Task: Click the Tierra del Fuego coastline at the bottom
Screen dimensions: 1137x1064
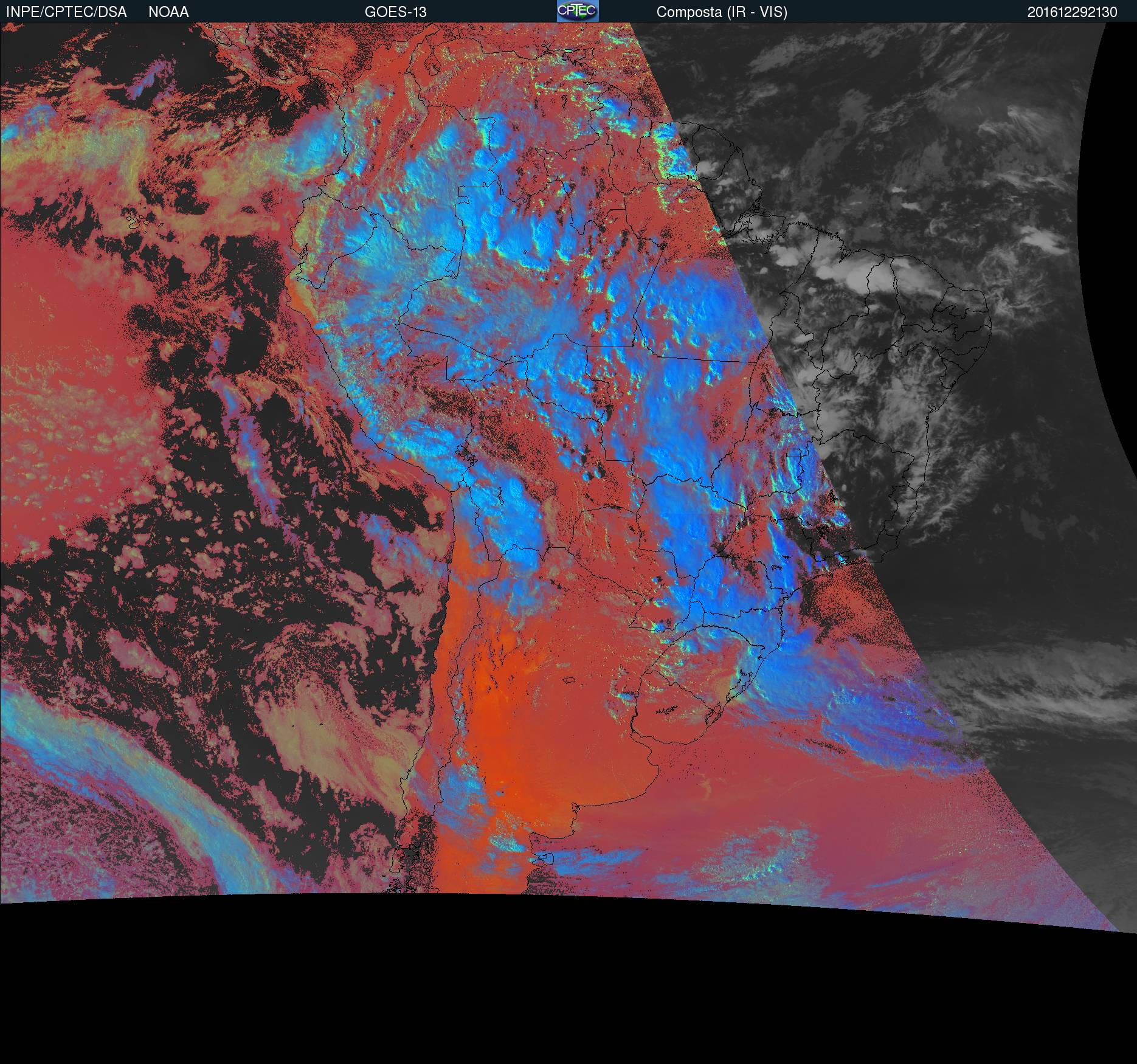Action: [x=541, y=858]
